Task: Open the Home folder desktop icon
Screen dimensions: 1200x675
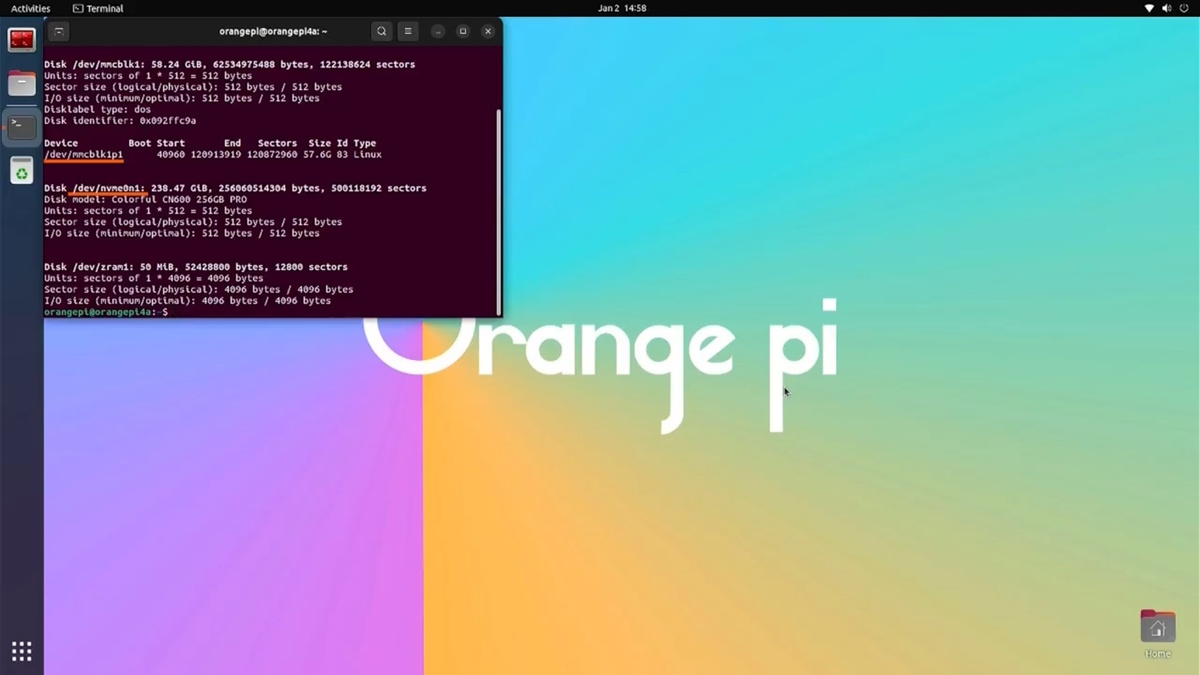Action: coord(1158,633)
